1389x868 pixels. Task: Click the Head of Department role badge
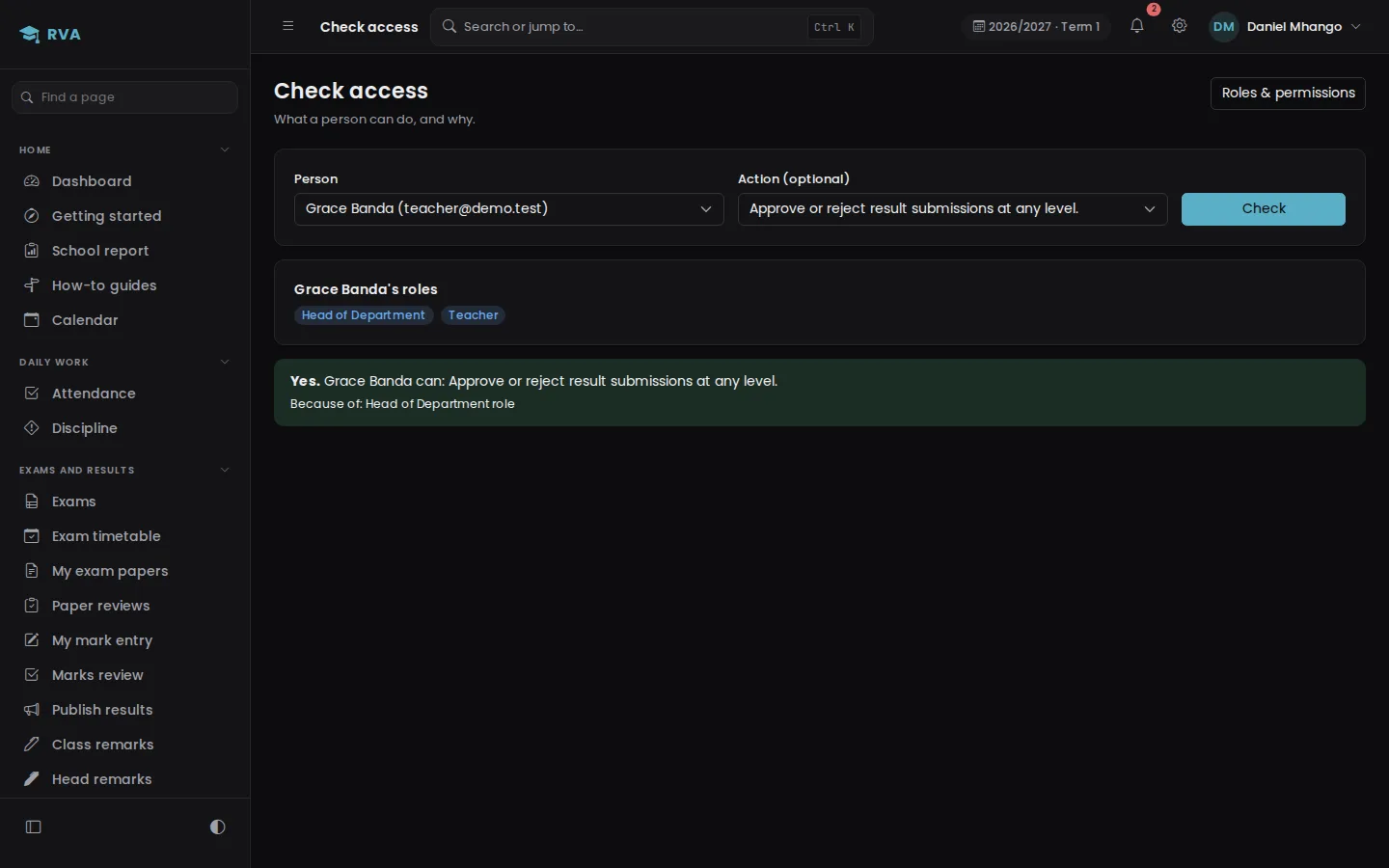[x=364, y=315]
